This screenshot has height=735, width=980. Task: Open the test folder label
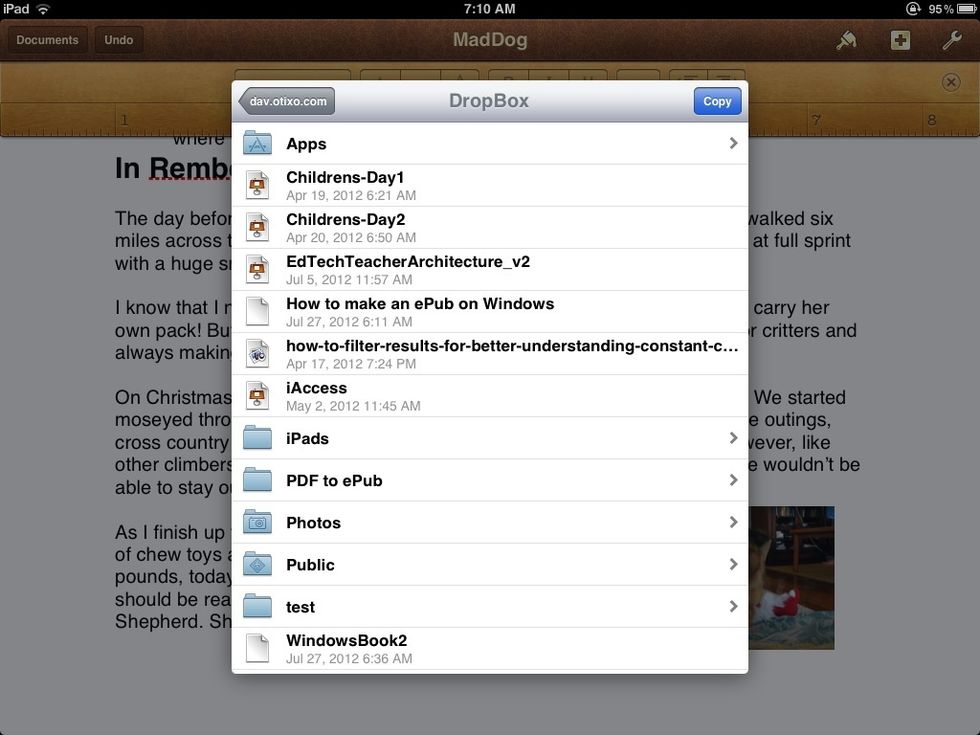click(x=301, y=607)
